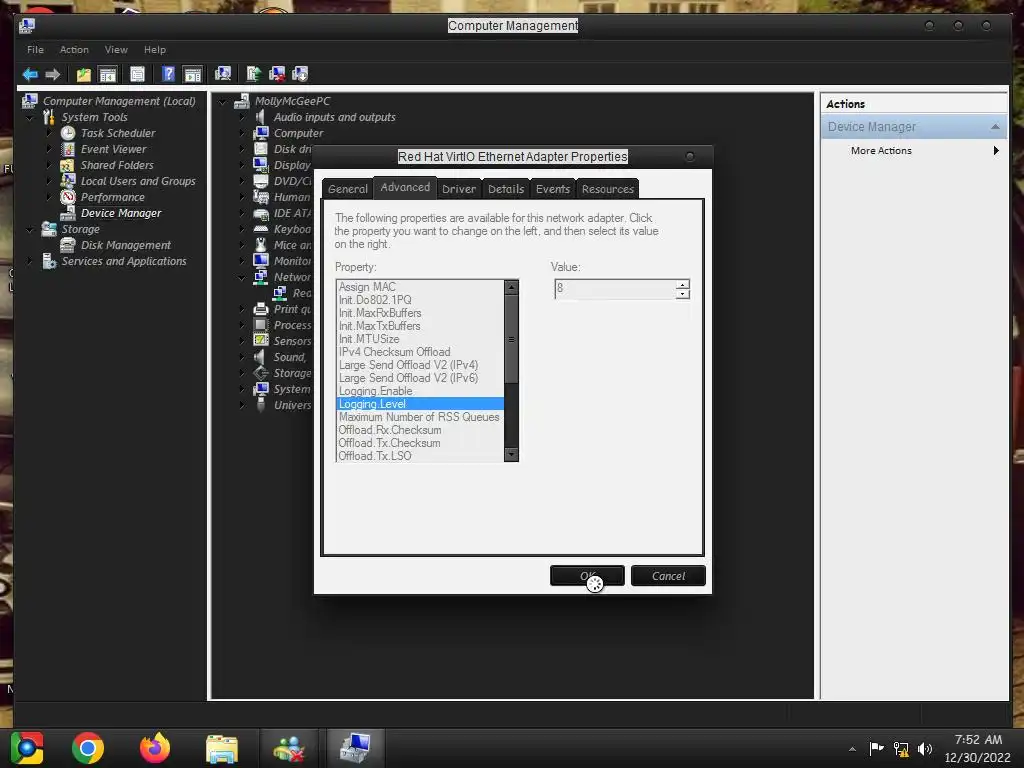Select Assign MAC property
This screenshot has width=1024, height=768.
(x=420, y=287)
